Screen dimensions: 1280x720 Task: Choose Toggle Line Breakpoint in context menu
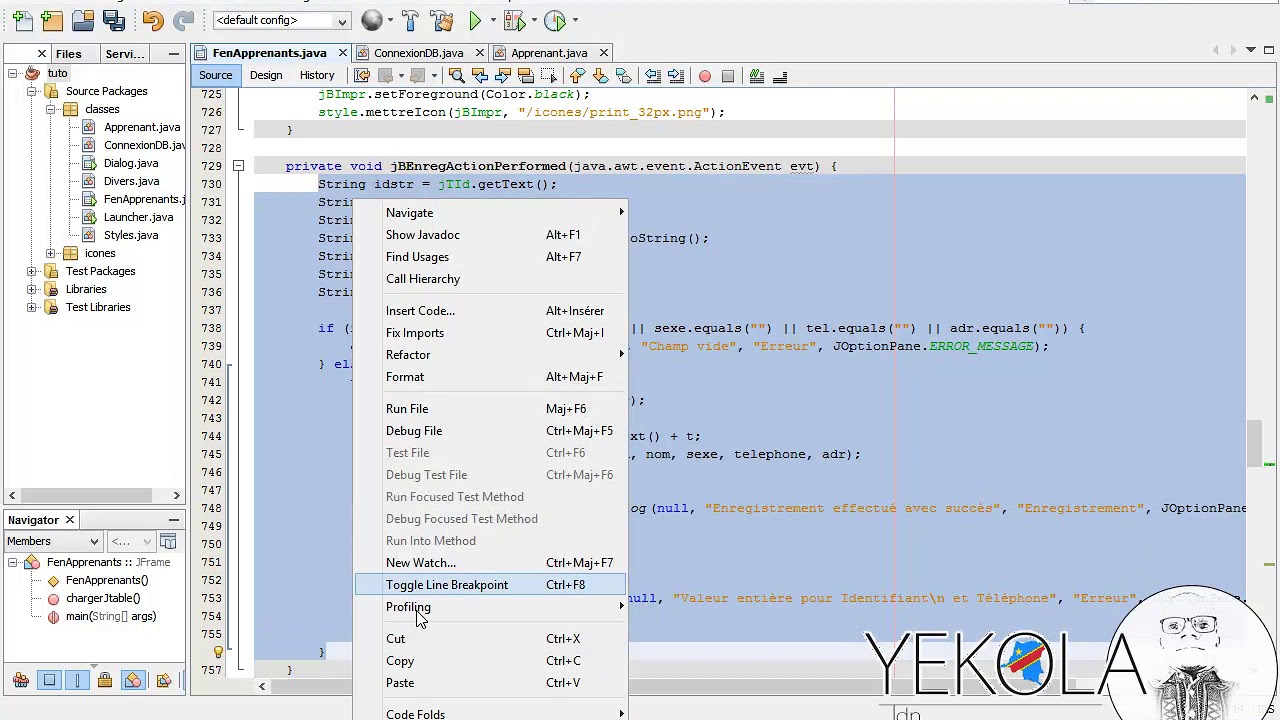tap(490, 585)
